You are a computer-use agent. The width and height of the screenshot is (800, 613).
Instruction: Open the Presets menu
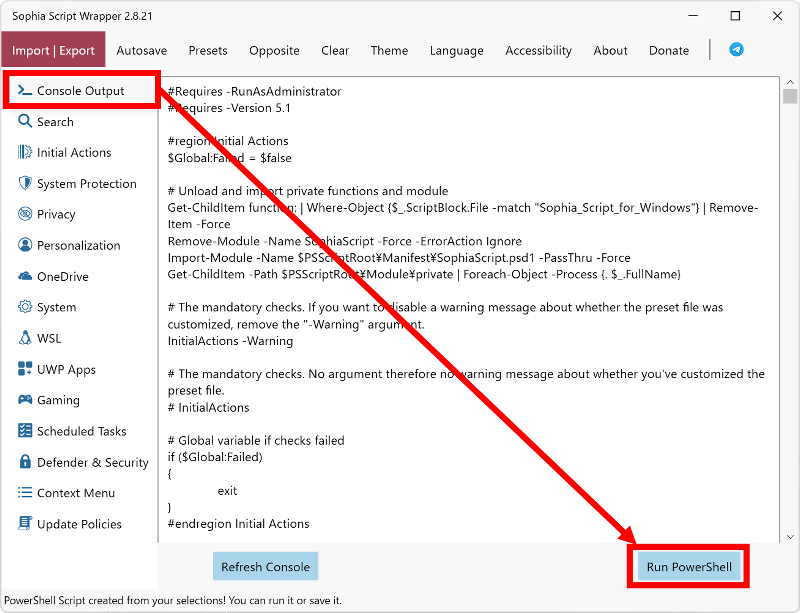click(x=208, y=50)
